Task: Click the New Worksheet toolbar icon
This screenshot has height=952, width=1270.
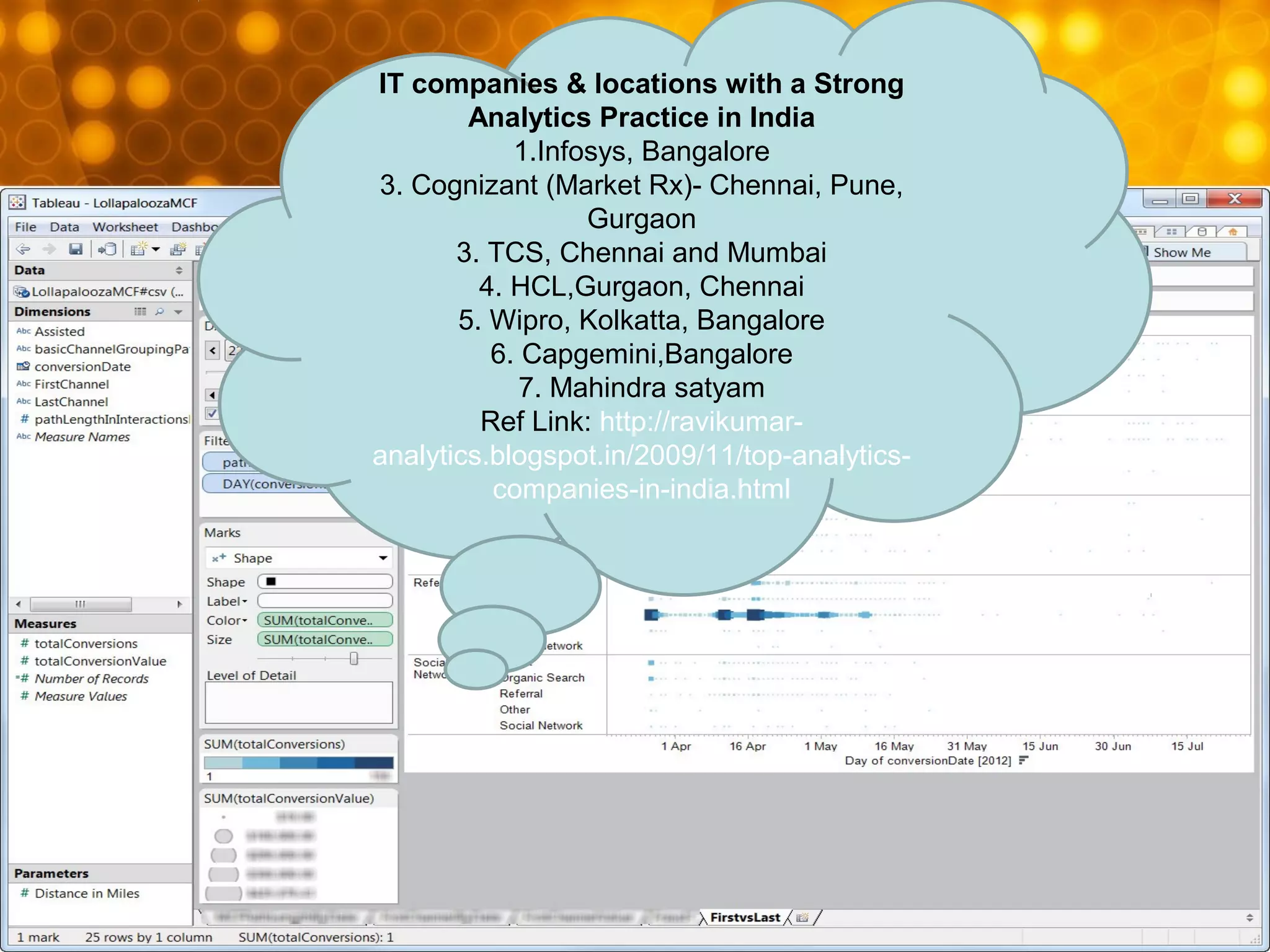Action: click(139, 250)
